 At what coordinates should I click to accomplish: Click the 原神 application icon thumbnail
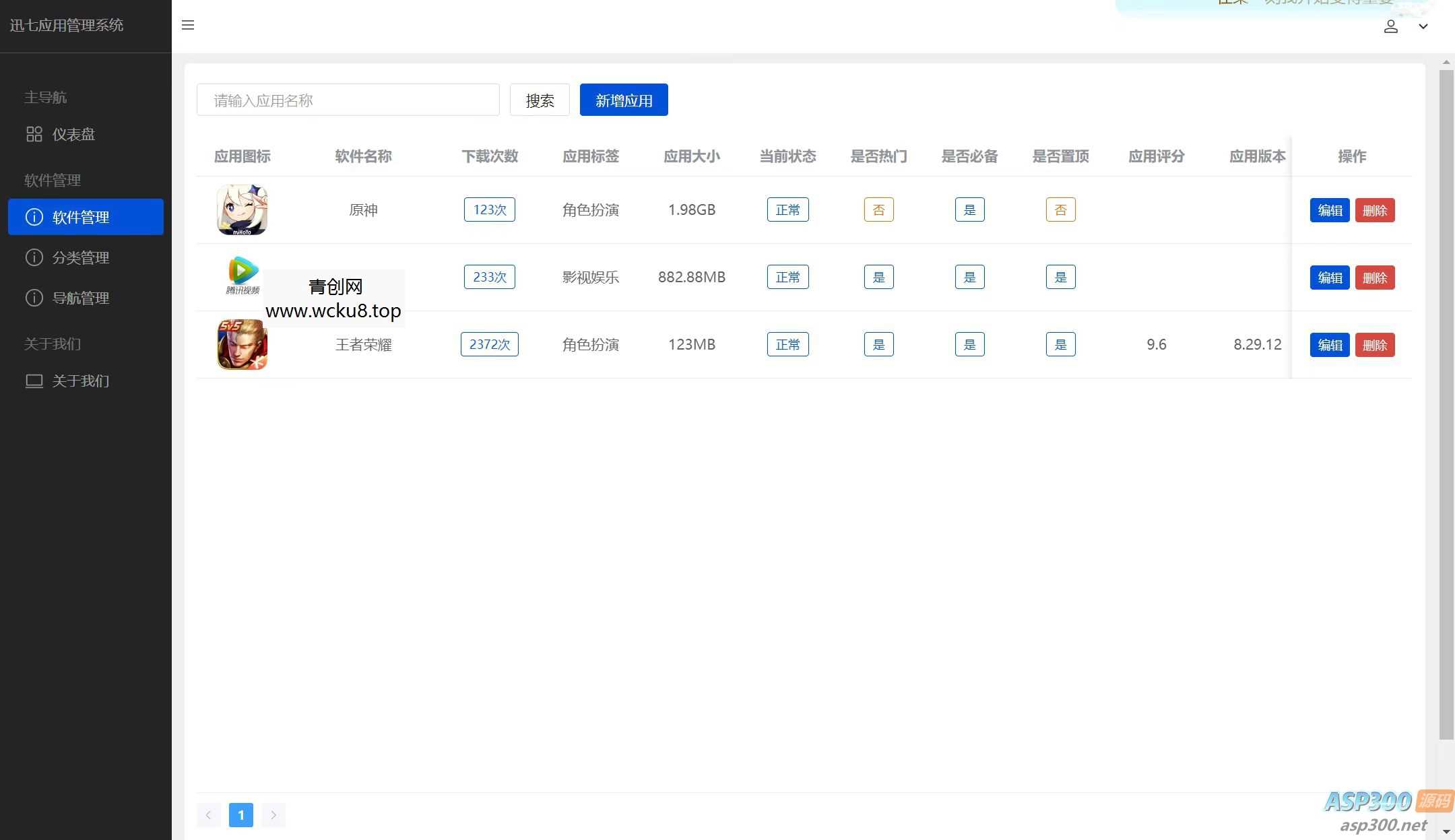tap(241, 209)
